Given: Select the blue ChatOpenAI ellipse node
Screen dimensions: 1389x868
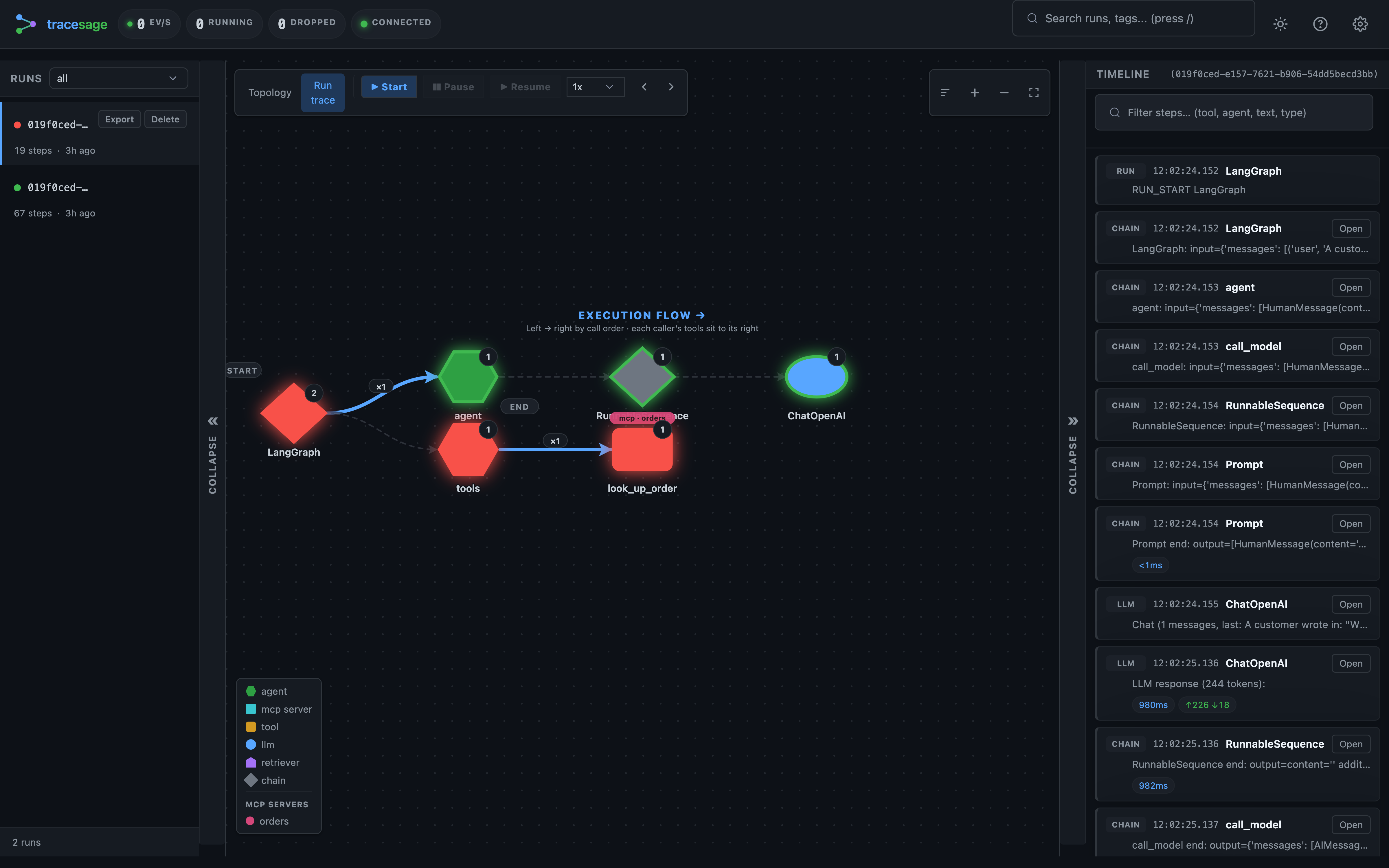Looking at the screenshot, I should coord(816,377).
